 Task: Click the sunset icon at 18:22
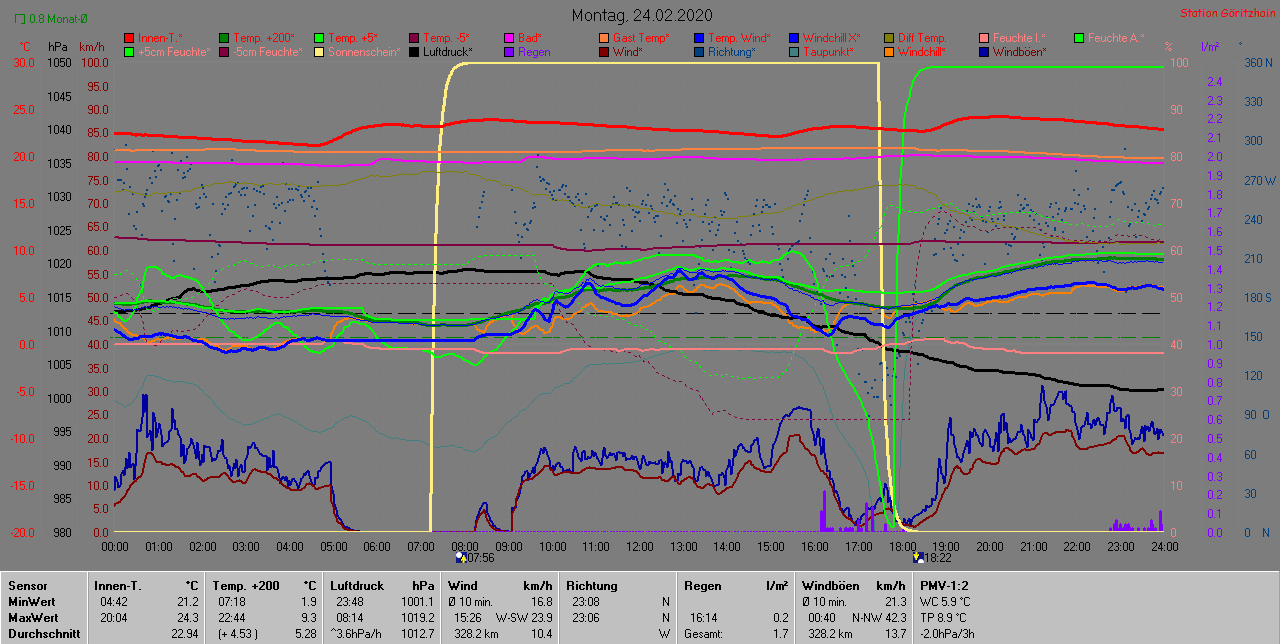click(920, 558)
